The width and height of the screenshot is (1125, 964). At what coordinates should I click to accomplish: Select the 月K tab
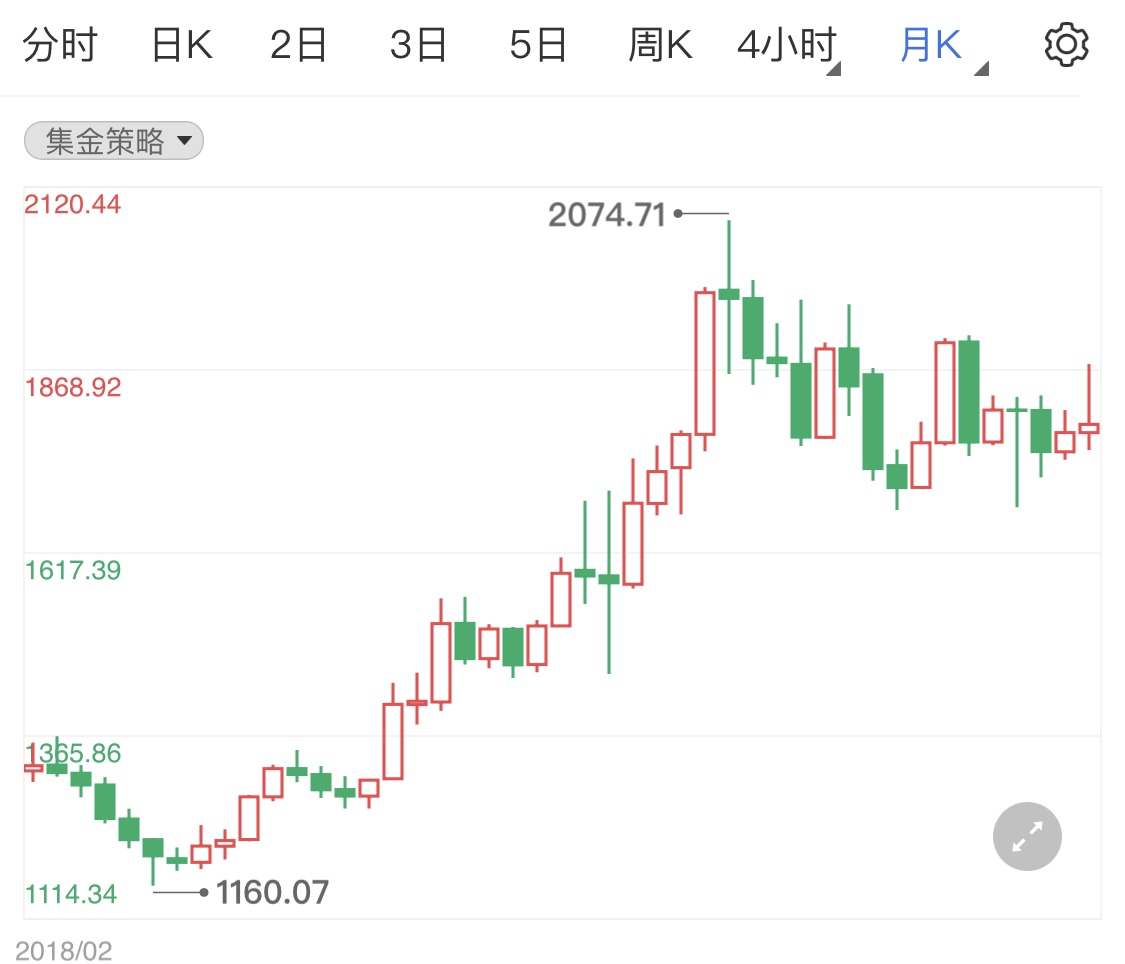tap(930, 46)
